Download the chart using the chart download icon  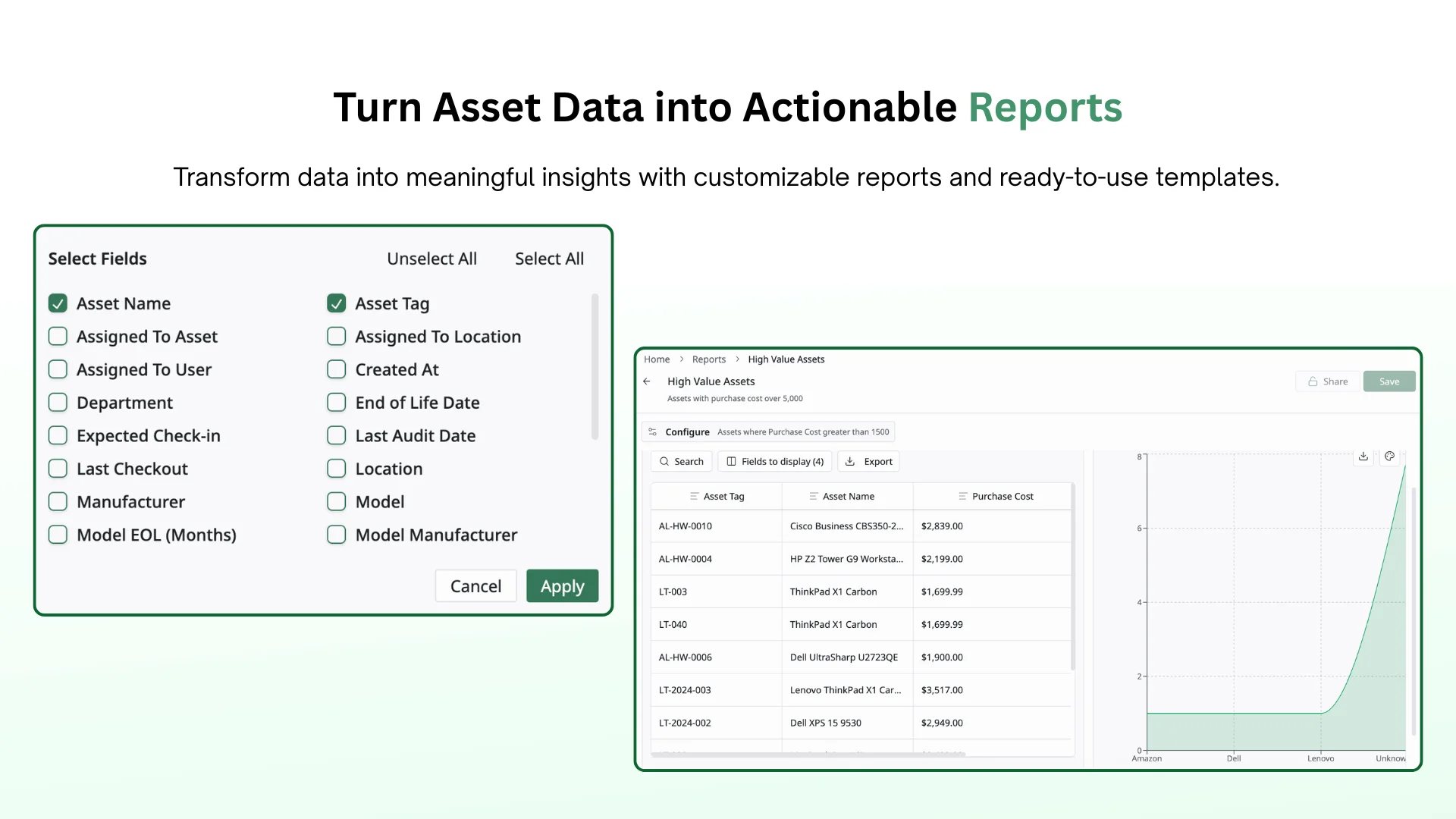[x=1363, y=457]
